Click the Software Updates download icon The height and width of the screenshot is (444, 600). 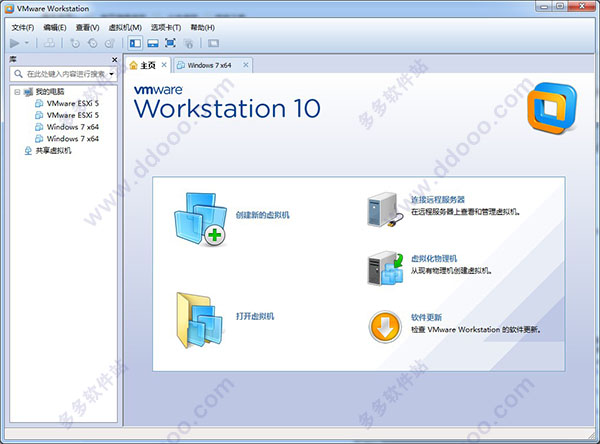[x=385, y=325]
